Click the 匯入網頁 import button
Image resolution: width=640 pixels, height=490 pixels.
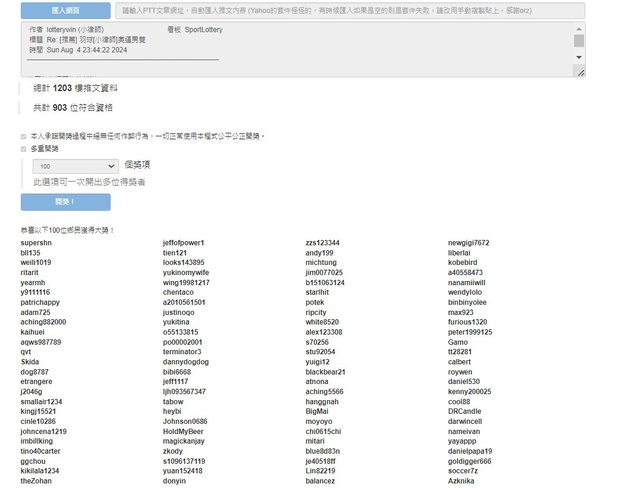tap(65, 10)
